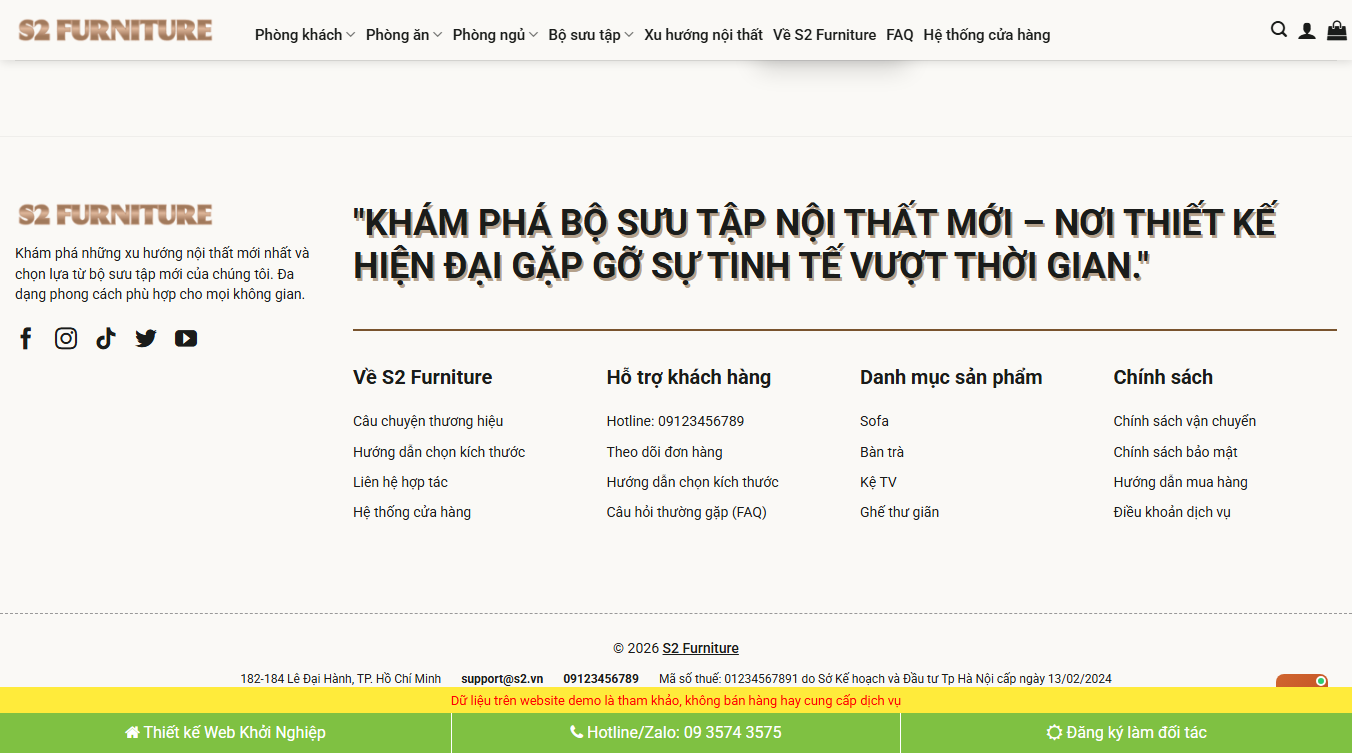Click the S2 Furniture copyright link
The image size is (1352, 753).
point(700,648)
